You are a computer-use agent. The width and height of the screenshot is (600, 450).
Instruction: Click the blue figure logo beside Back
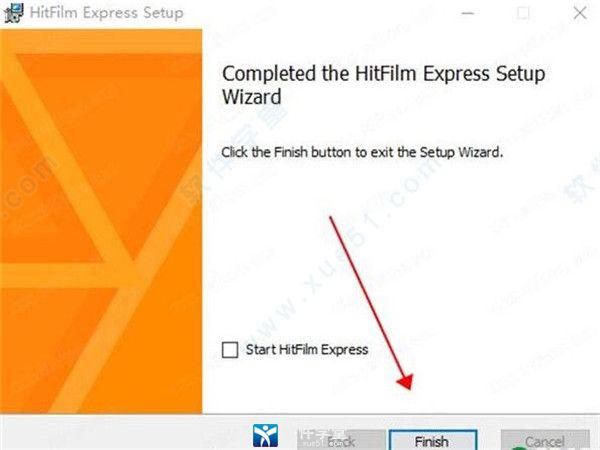(x=265, y=435)
